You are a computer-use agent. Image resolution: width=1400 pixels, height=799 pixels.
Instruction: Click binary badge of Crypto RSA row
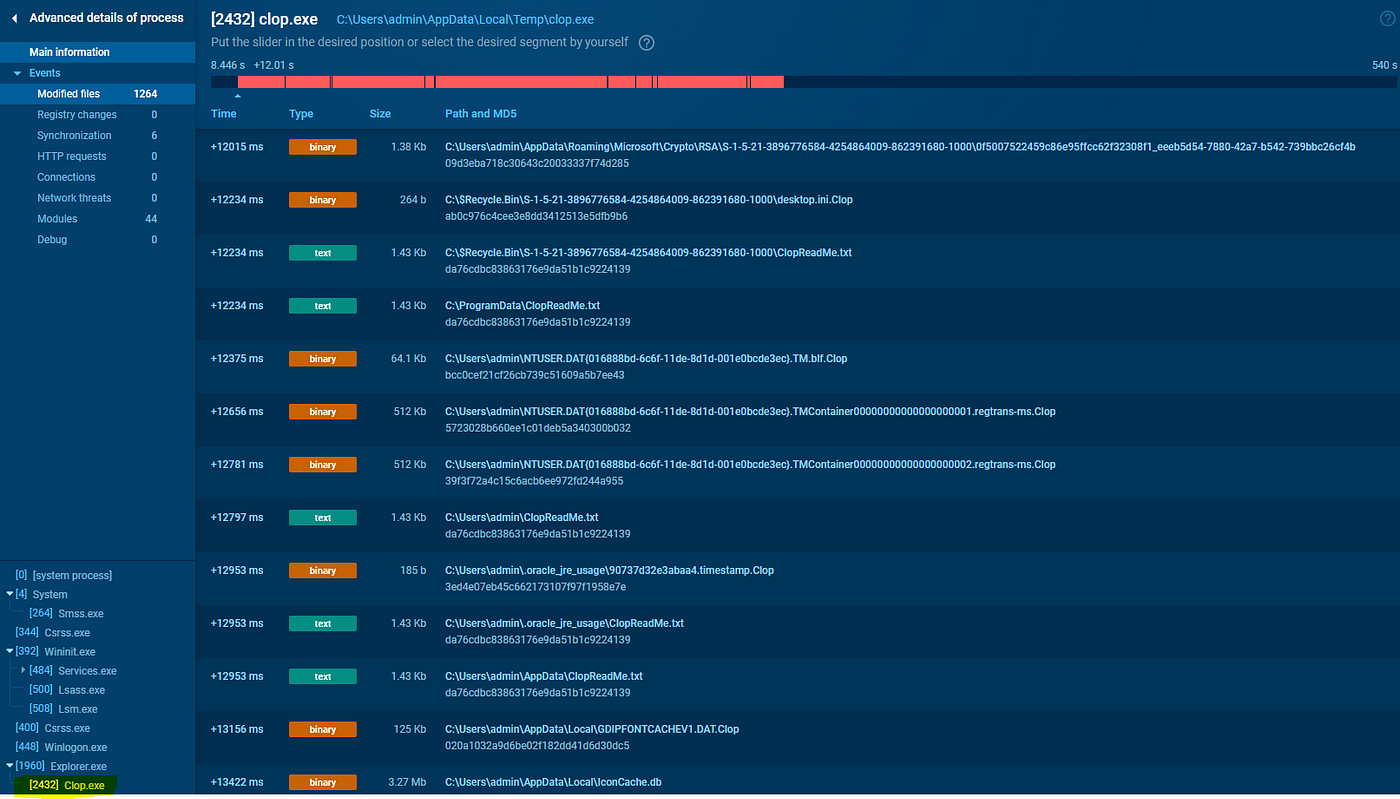click(x=323, y=147)
